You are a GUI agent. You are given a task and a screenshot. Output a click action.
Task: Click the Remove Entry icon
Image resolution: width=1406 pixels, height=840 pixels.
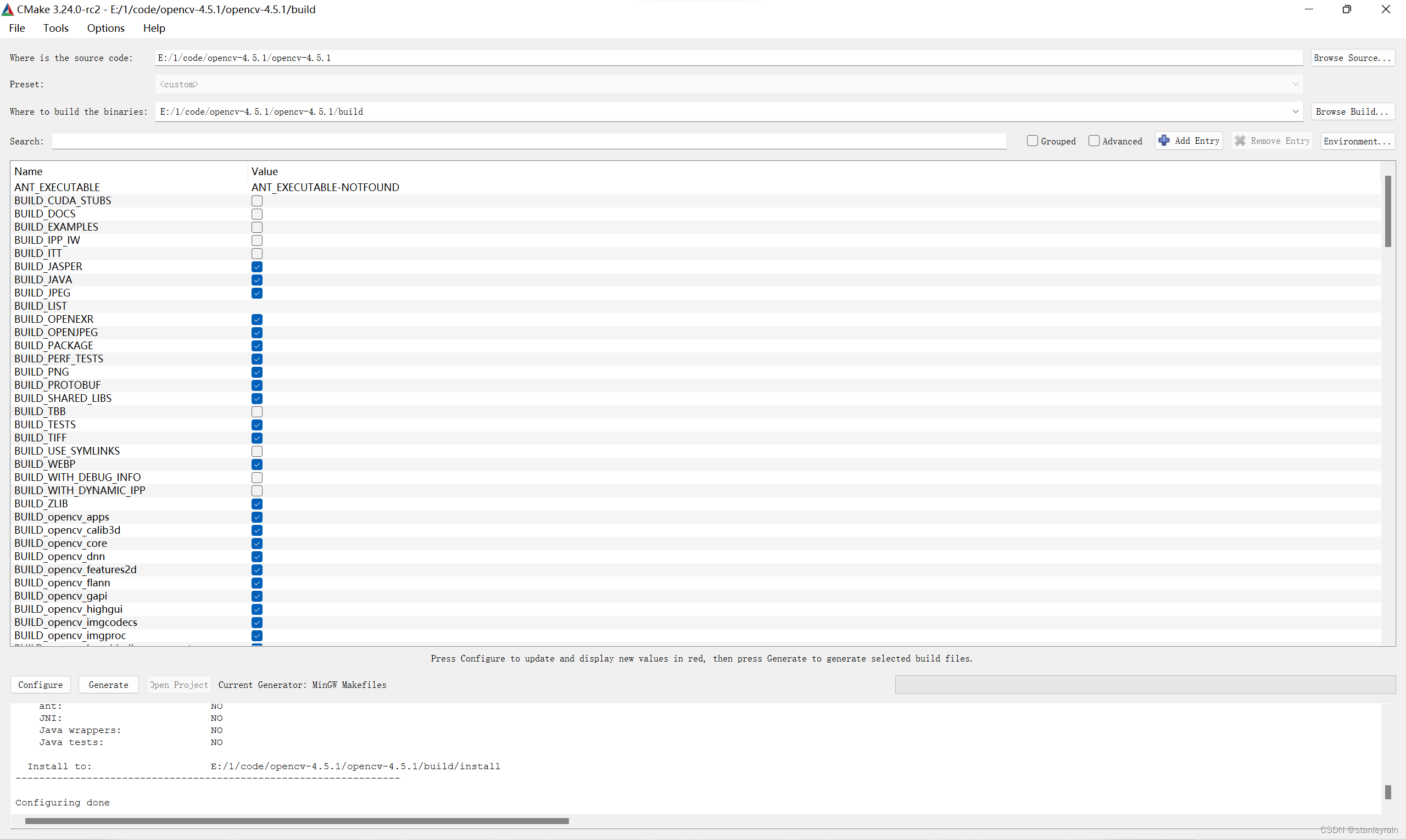1241,141
